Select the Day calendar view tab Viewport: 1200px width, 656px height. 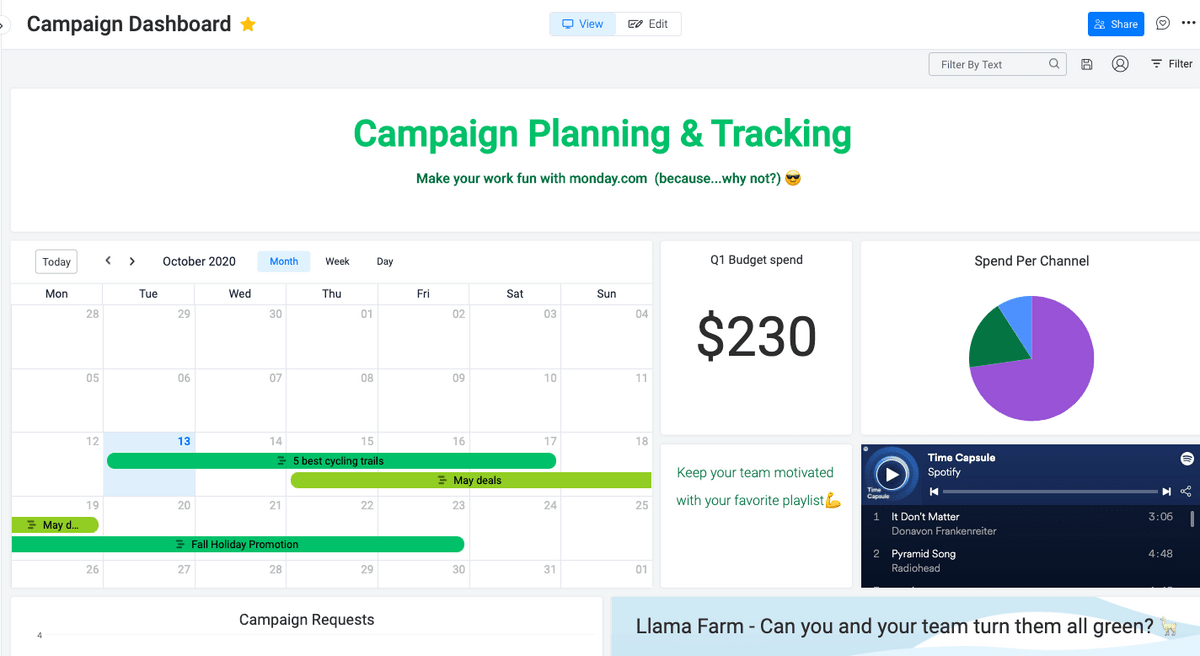pyautogui.click(x=385, y=261)
